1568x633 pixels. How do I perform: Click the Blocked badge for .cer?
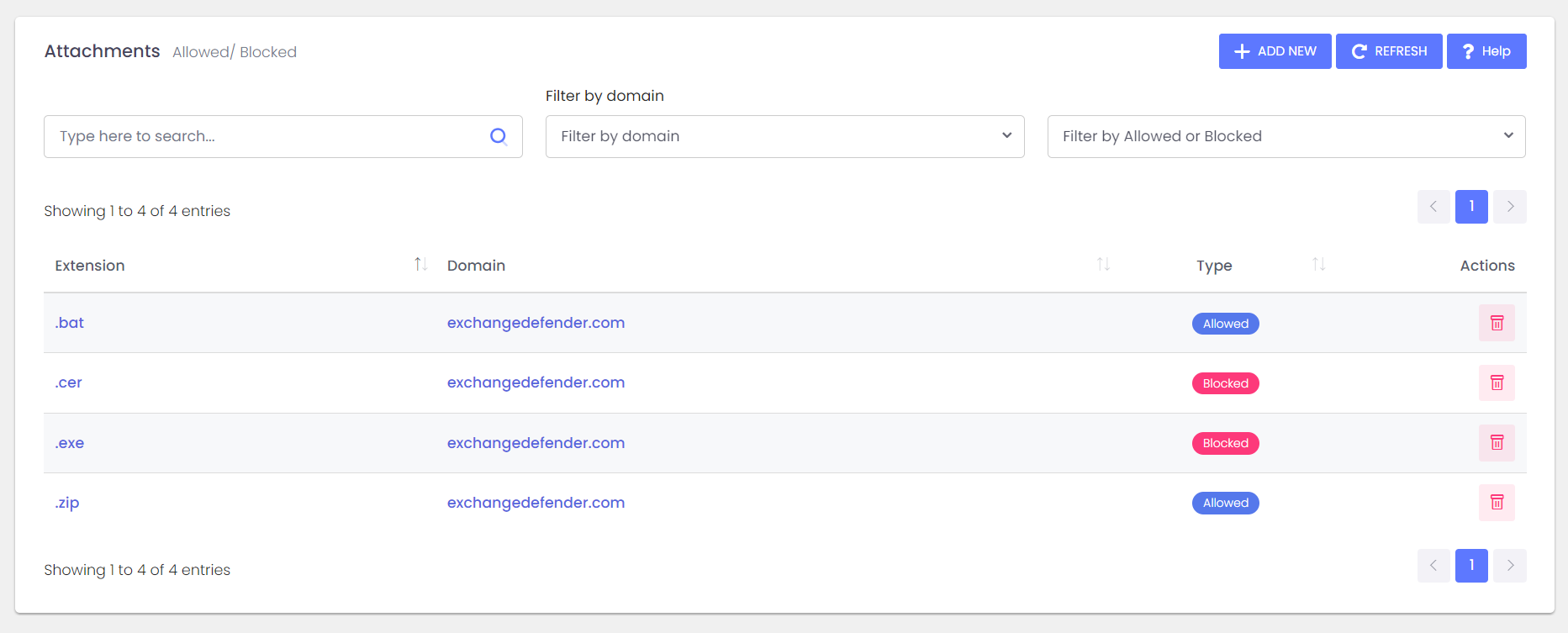tap(1225, 383)
